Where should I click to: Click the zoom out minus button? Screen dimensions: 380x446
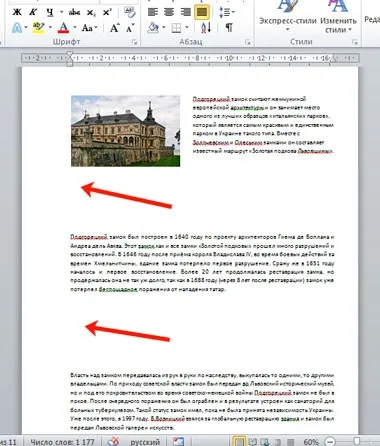click(x=330, y=442)
